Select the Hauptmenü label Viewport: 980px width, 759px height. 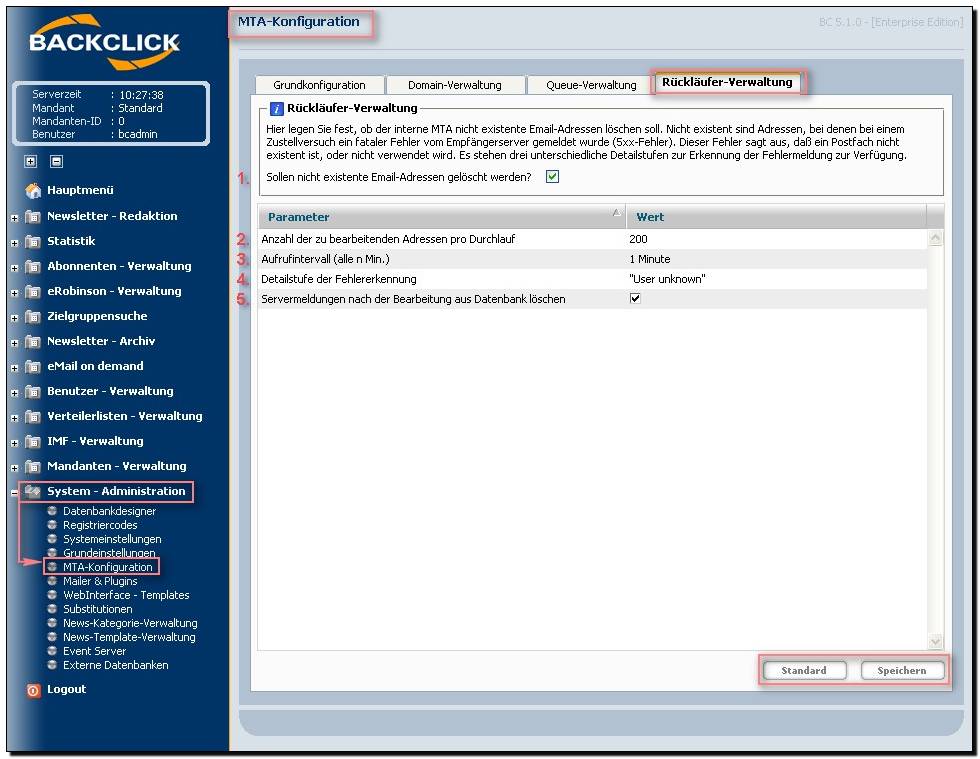[80, 190]
